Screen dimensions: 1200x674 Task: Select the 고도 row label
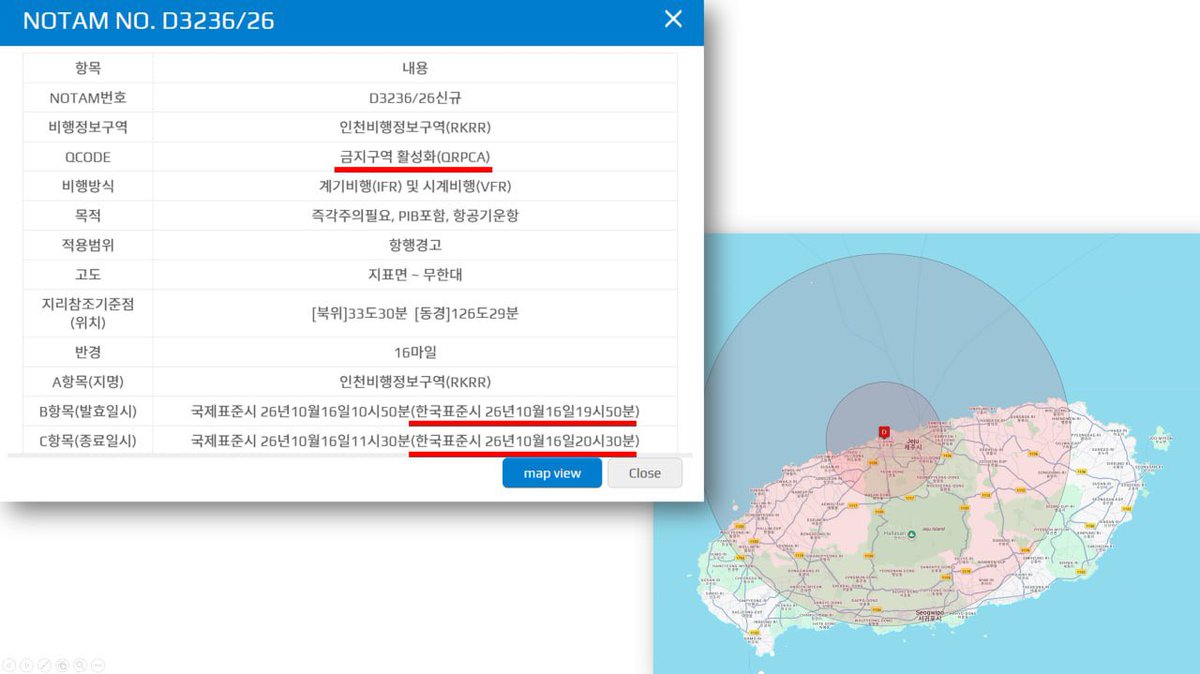coord(88,274)
